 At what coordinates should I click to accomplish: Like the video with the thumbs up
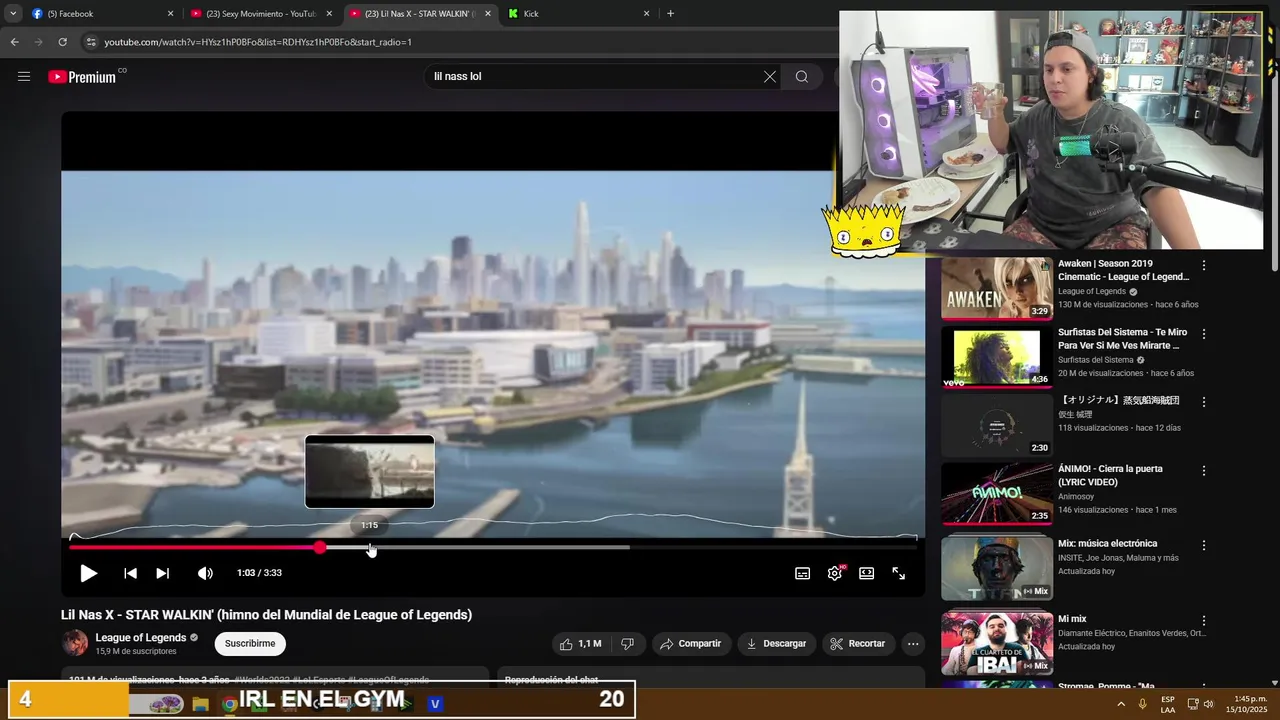pos(581,644)
